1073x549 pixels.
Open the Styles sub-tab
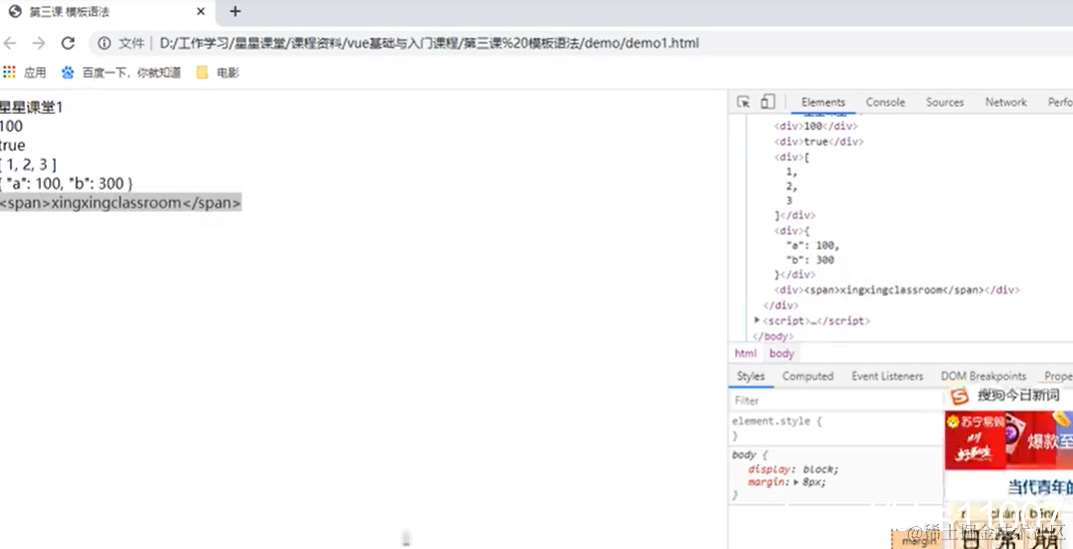(x=751, y=376)
